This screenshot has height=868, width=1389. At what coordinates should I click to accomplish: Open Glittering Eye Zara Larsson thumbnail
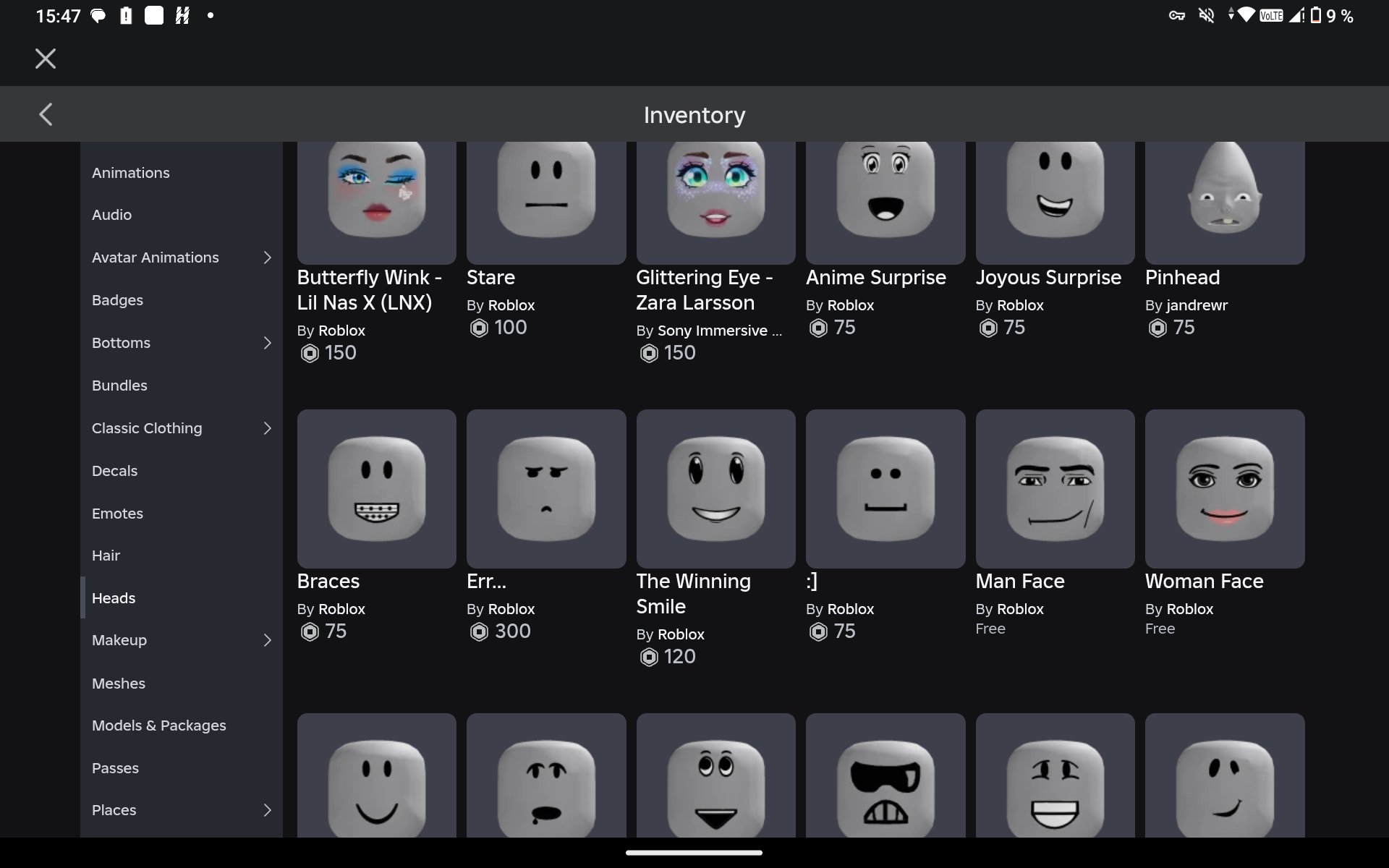(x=715, y=203)
